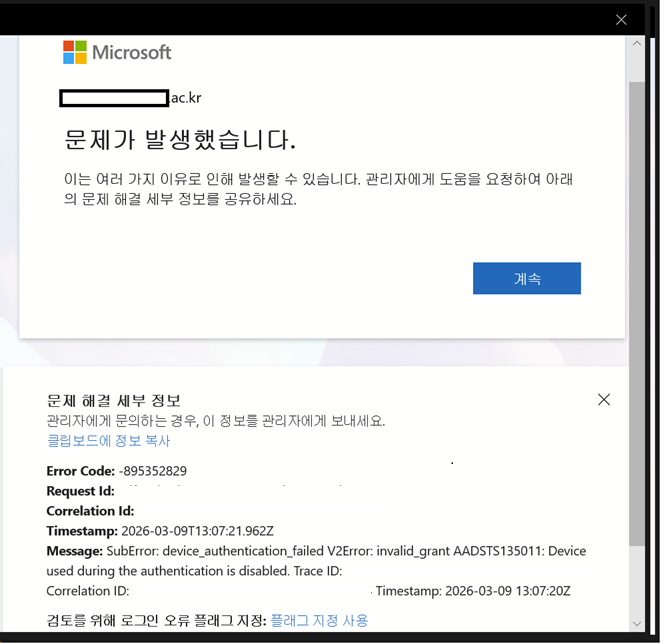Click the 클립보드에 정보 복사 link

pos(108,441)
